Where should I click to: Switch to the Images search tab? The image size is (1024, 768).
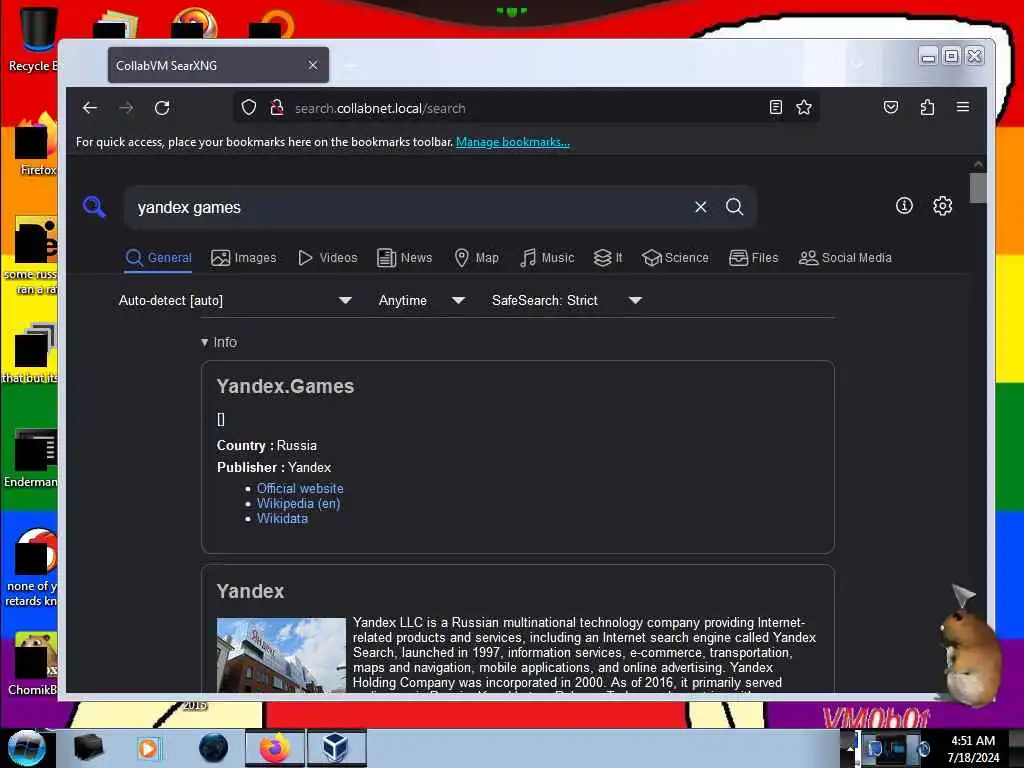coord(244,257)
